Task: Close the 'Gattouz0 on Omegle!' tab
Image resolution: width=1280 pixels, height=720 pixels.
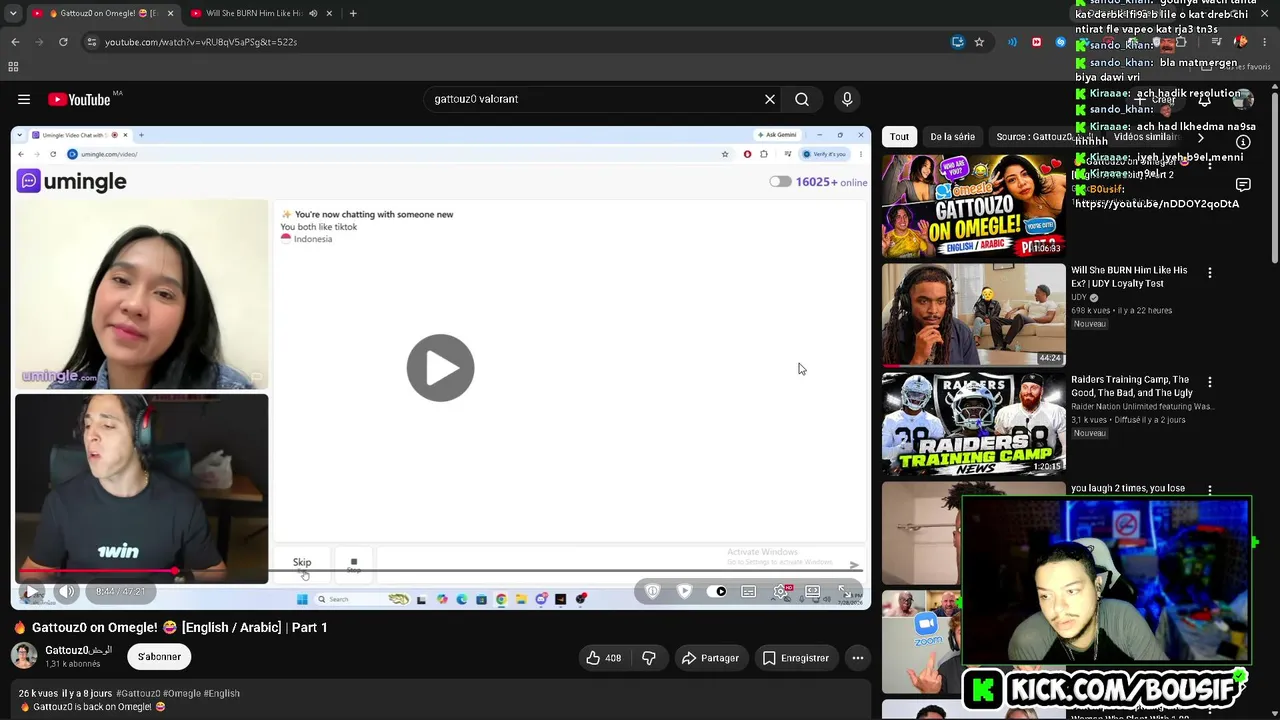Action: point(170,13)
